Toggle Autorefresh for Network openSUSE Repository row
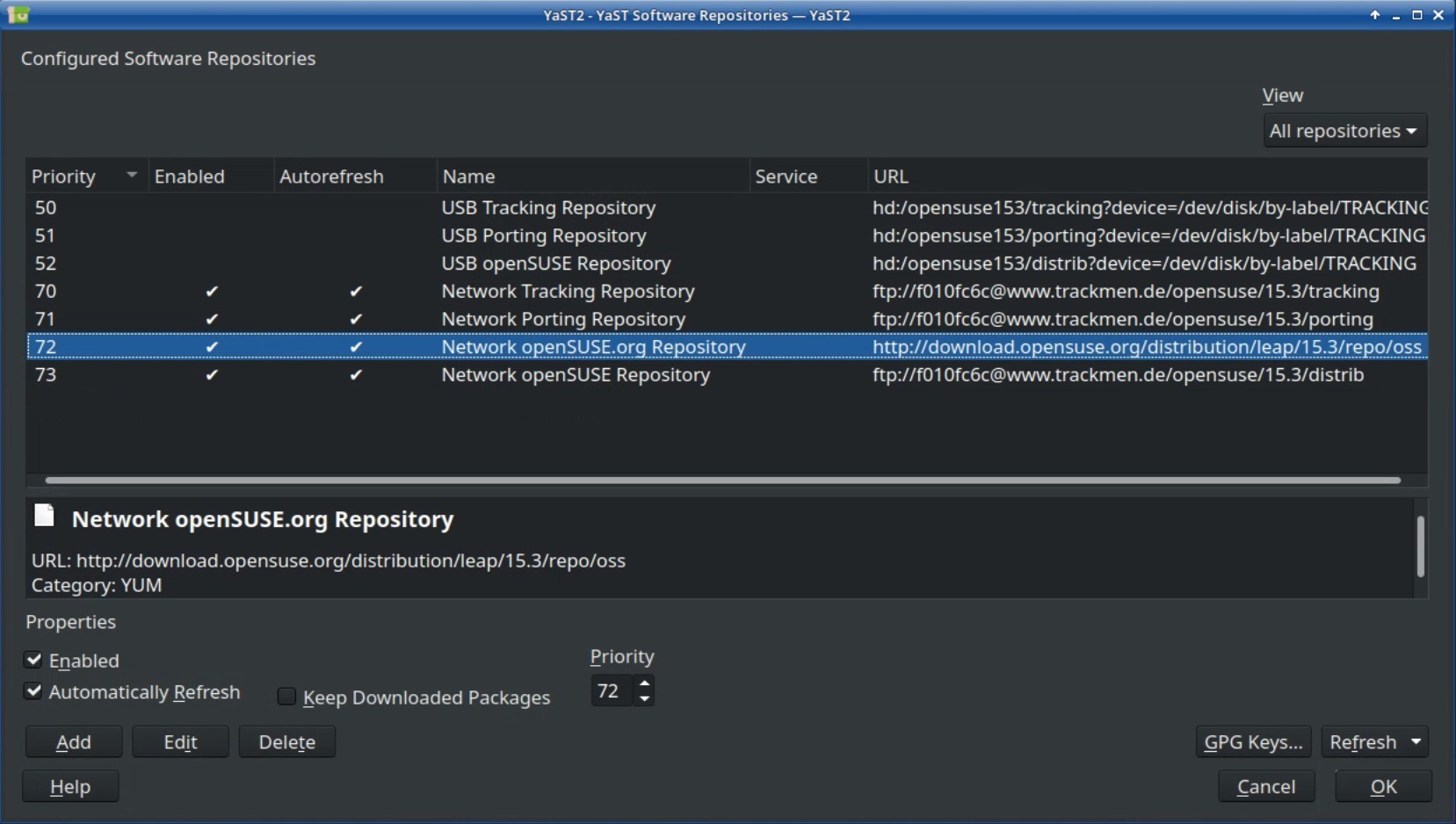Image resolution: width=1456 pixels, height=824 pixels. point(356,375)
